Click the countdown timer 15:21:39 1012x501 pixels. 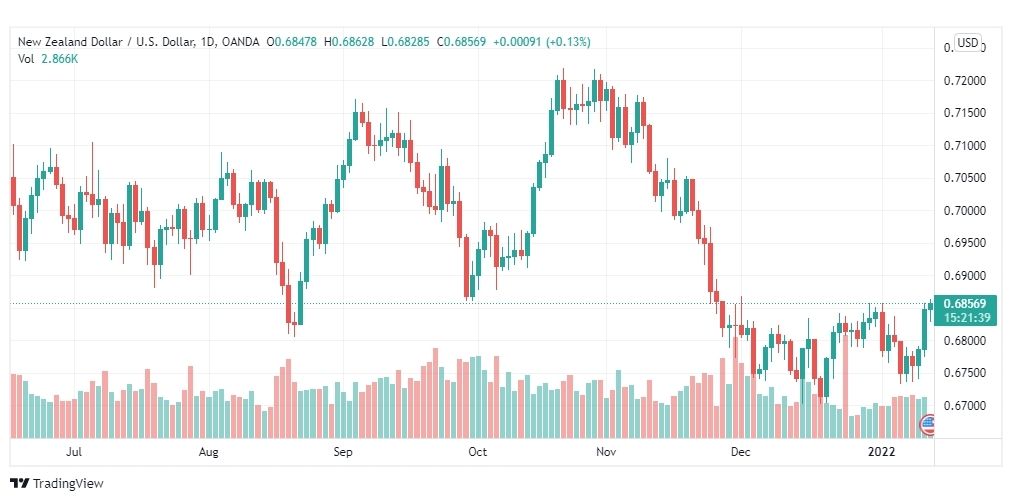[965, 318]
